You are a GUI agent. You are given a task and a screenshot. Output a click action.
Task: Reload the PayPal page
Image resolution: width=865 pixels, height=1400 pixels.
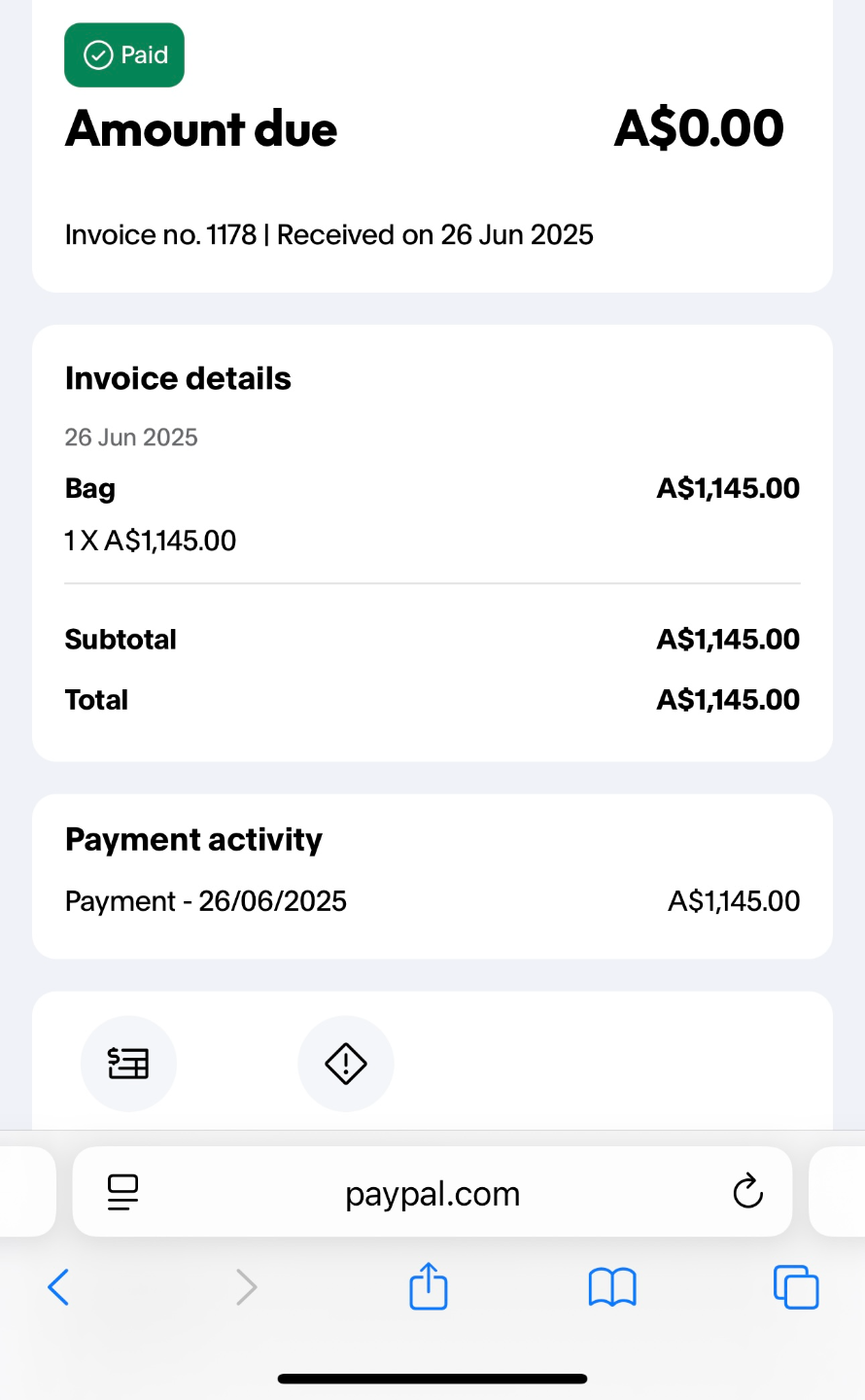[x=747, y=1192]
